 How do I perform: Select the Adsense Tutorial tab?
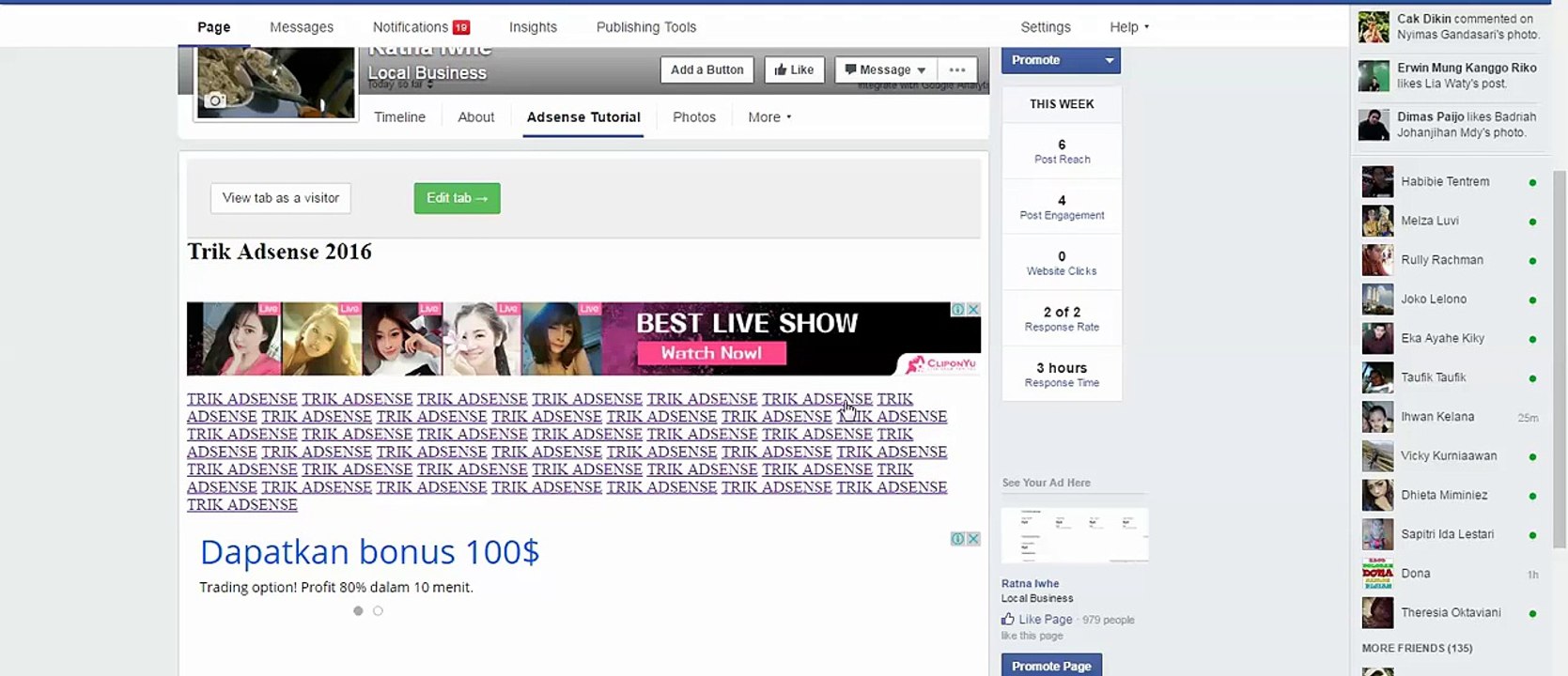tap(583, 117)
